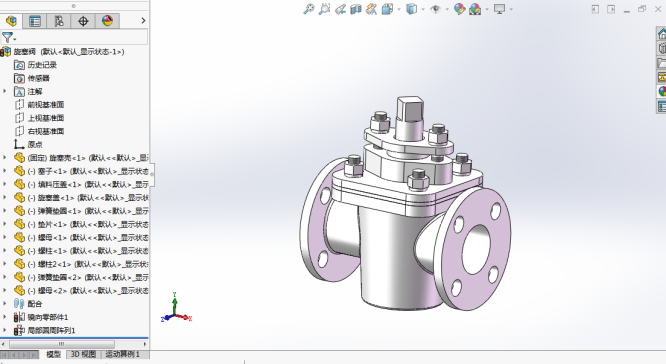Click the horizontal scrollbar of the feature tree

click(62, 344)
